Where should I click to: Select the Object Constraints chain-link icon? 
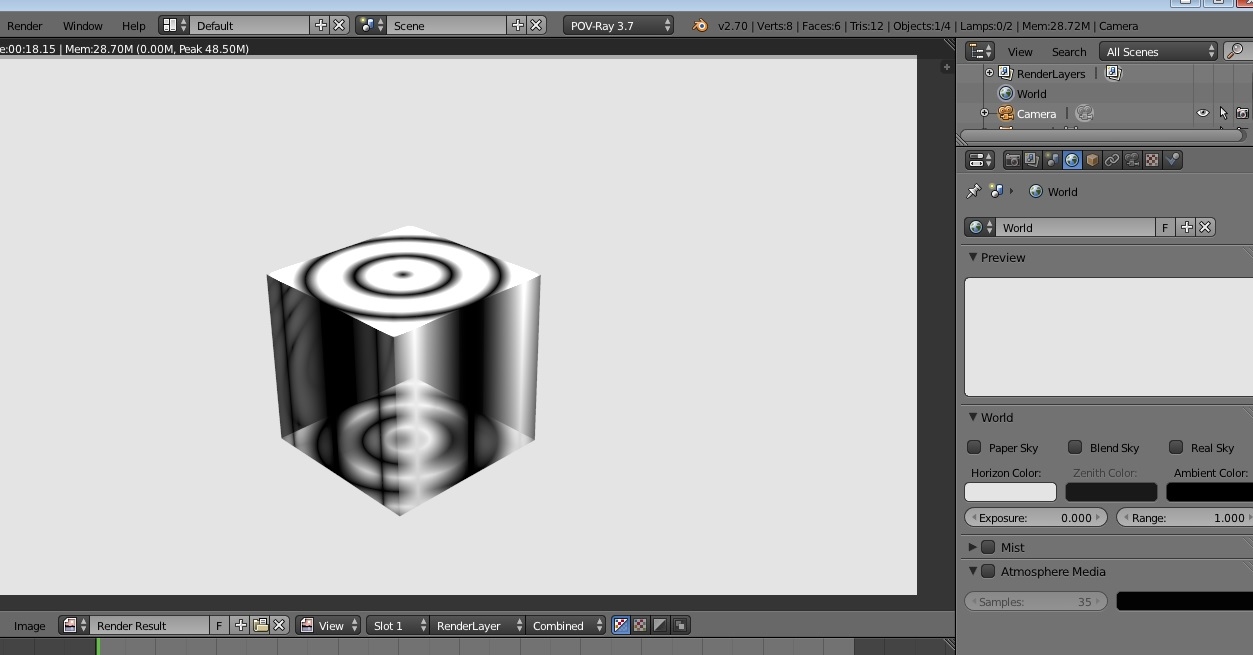1112,160
